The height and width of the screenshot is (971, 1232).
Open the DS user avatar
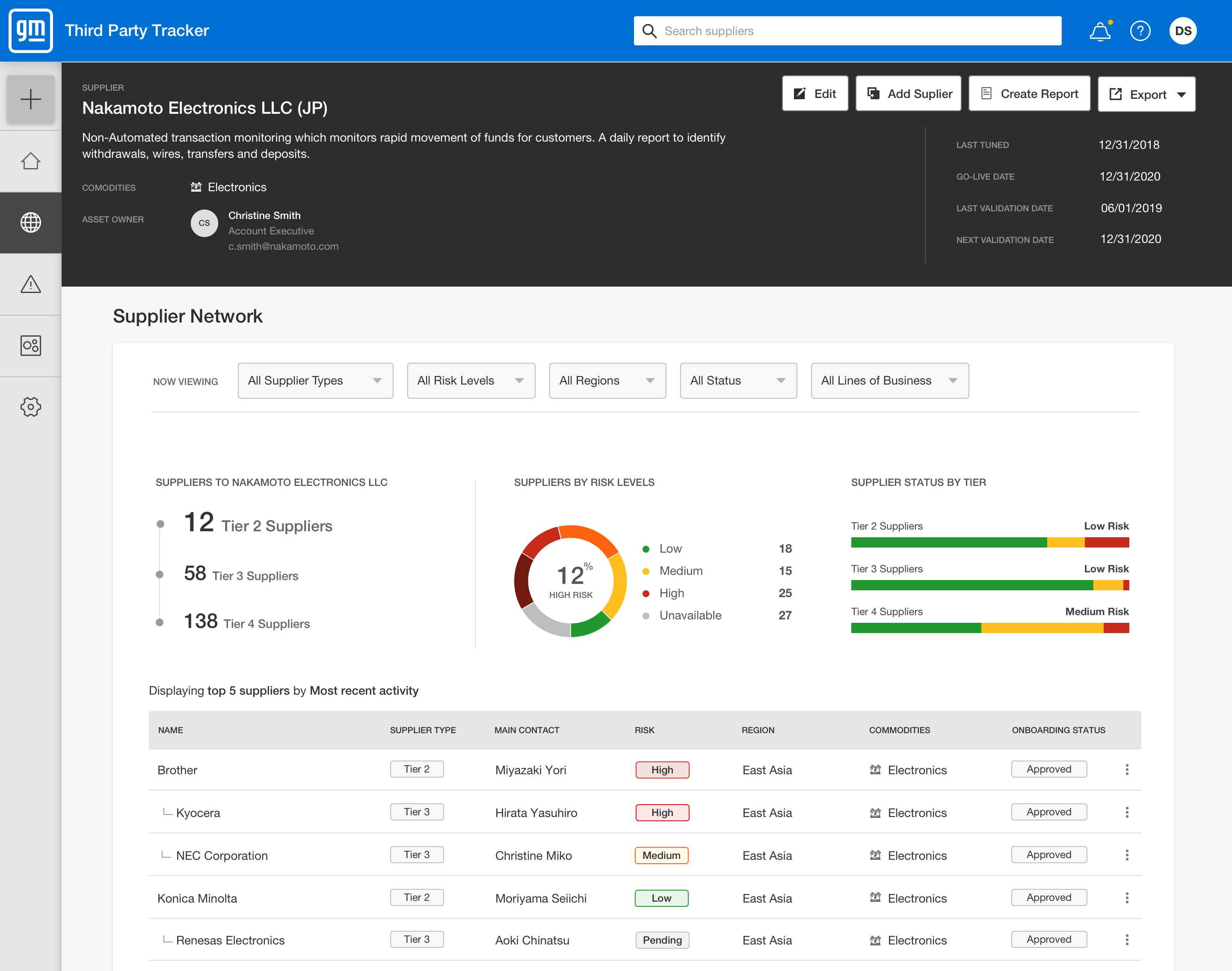tap(1182, 31)
